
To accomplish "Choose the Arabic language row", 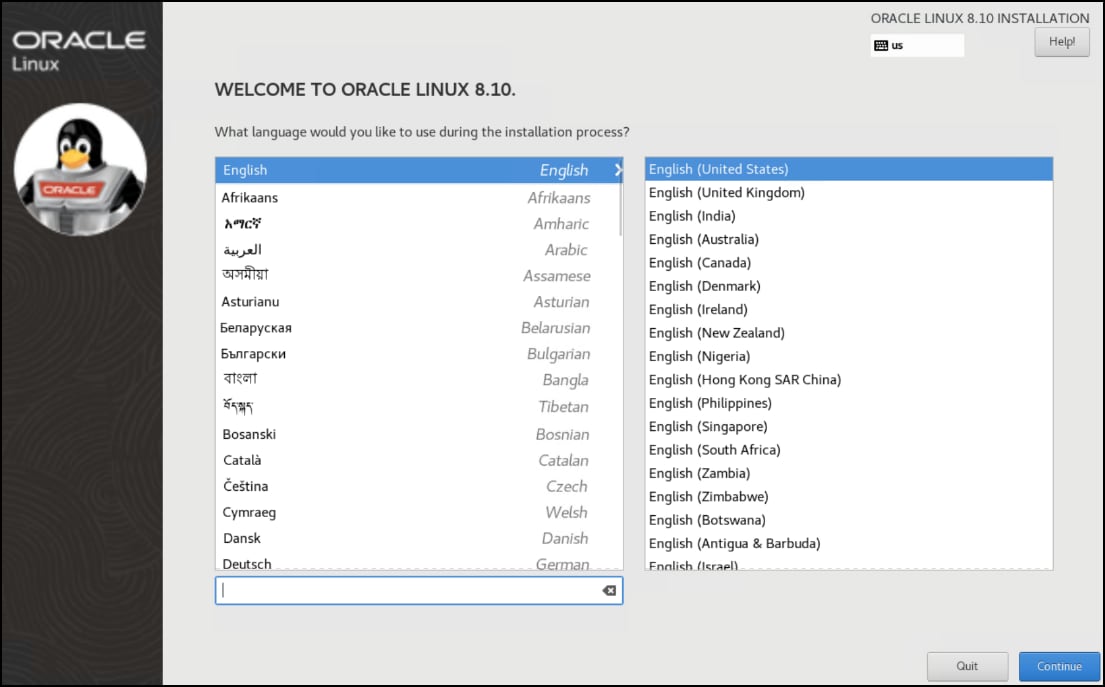I will coord(419,249).
